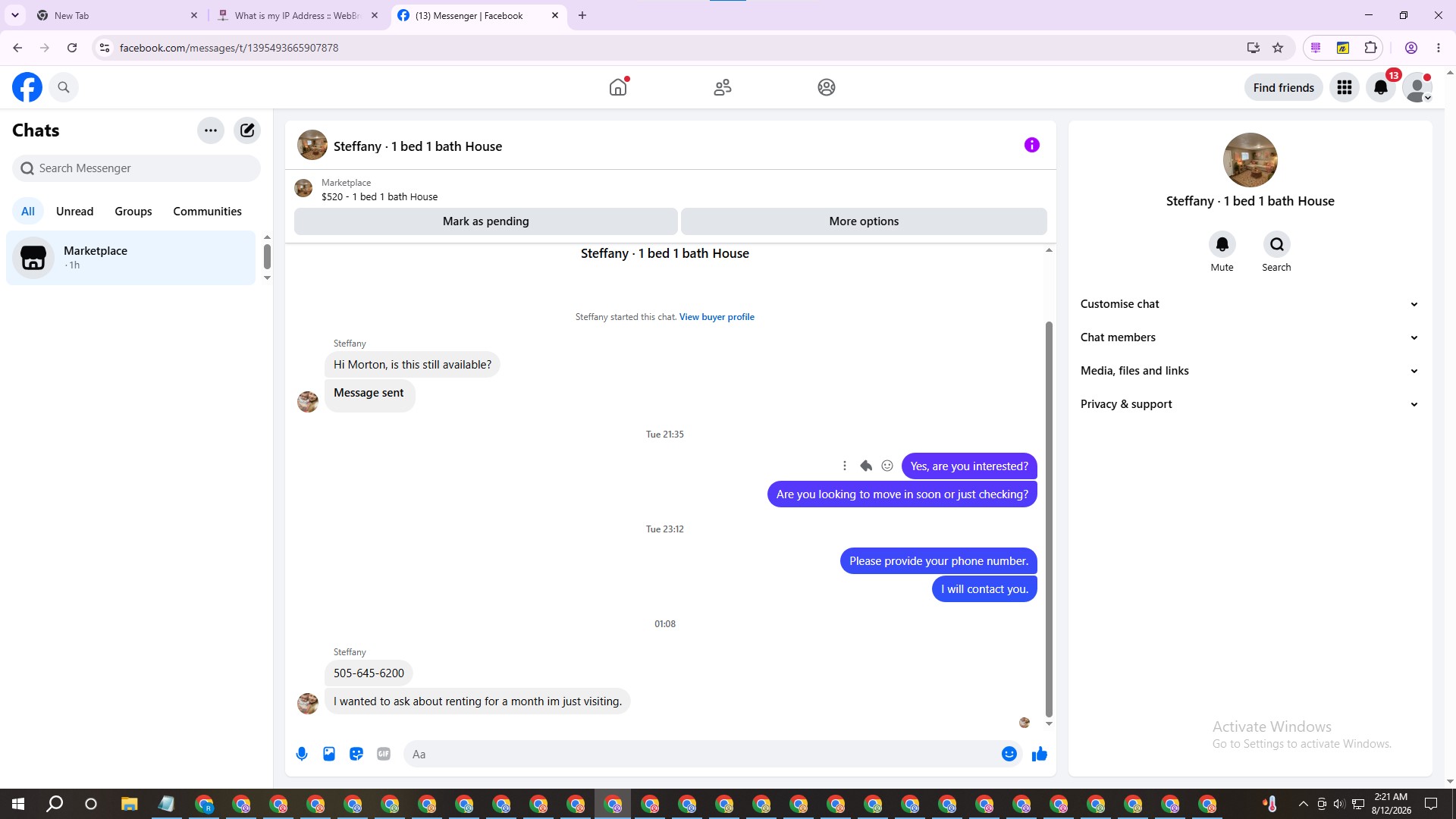Open the Facebook menu grid icon
1456x819 pixels.
(1345, 87)
